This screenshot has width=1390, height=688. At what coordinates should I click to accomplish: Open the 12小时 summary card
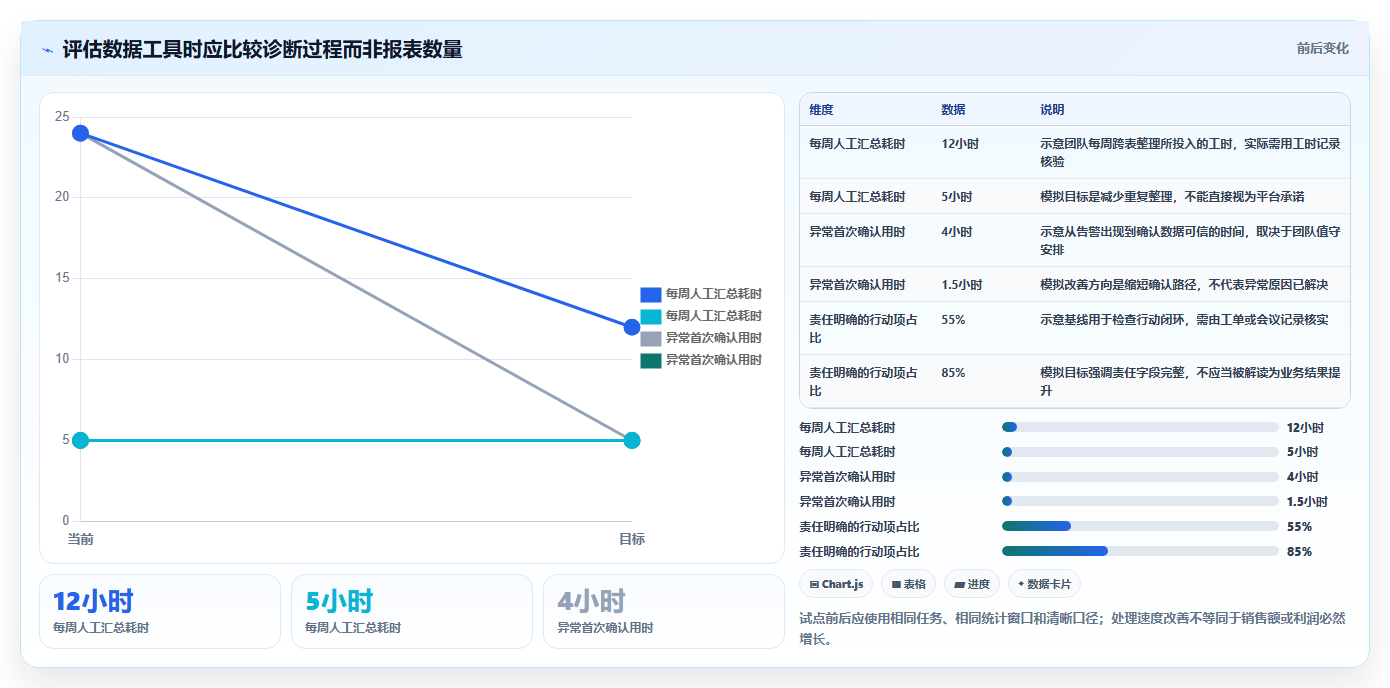point(160,611)
